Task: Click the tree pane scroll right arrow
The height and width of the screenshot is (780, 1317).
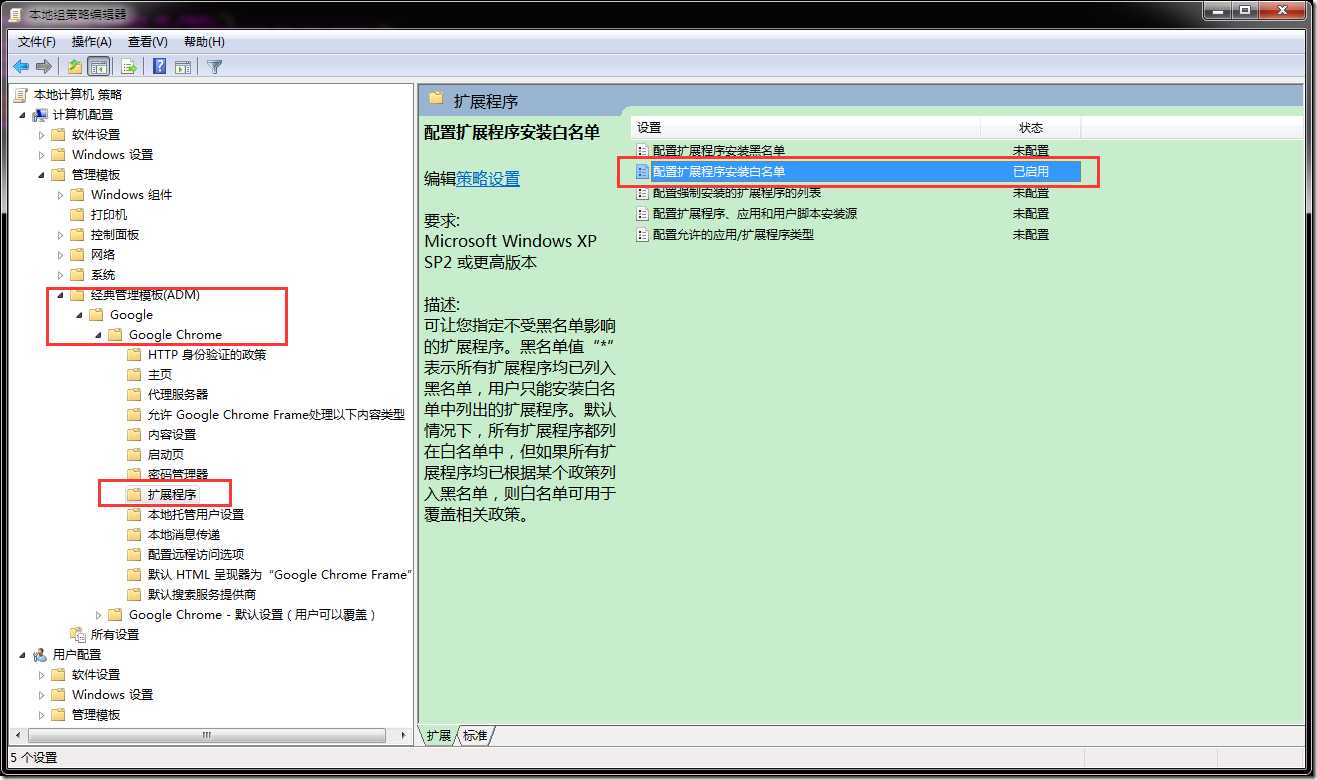Action: pyautogui.click(x=404, y=736)
